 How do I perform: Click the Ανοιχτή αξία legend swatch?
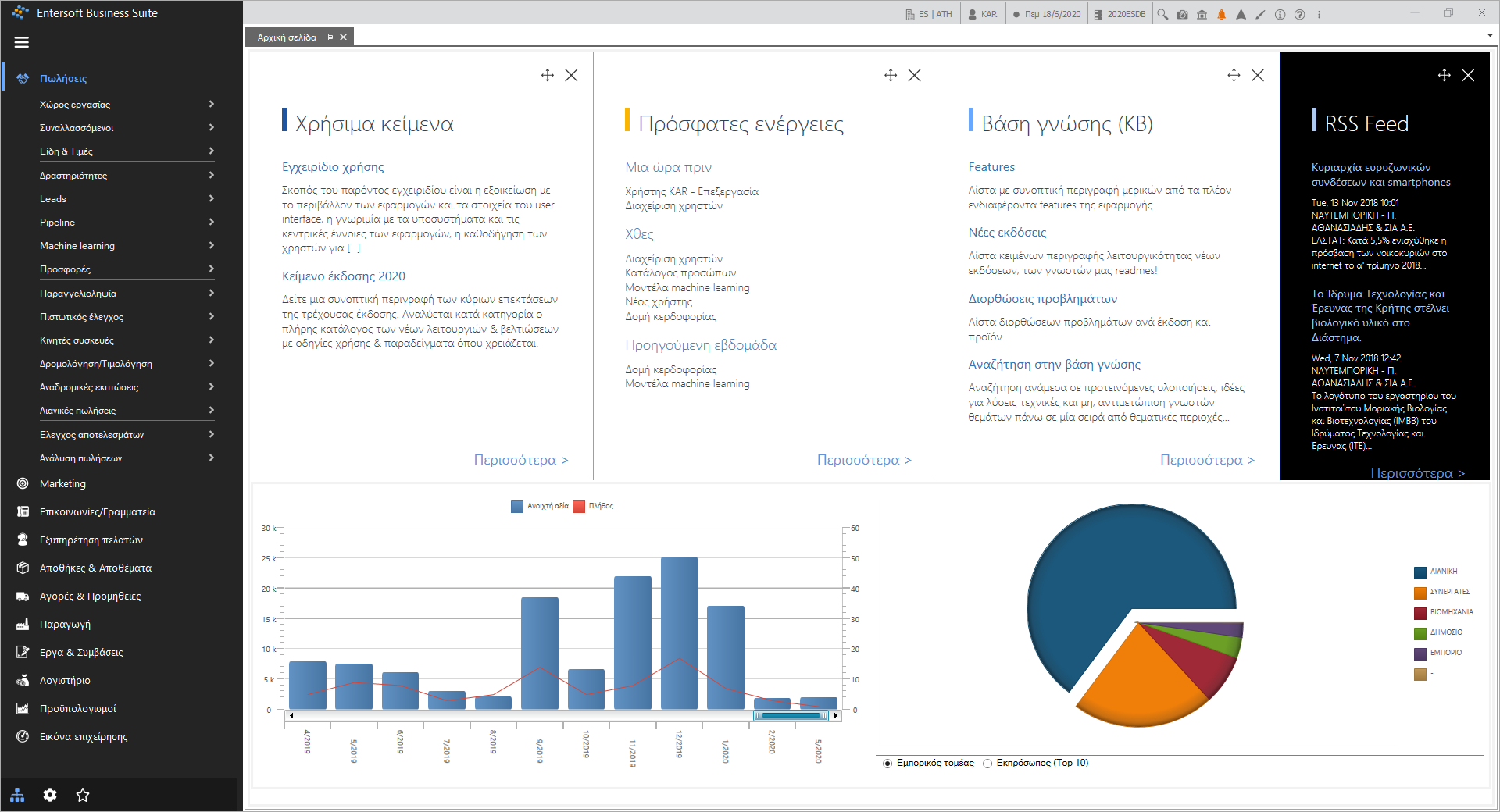[517, 506]
